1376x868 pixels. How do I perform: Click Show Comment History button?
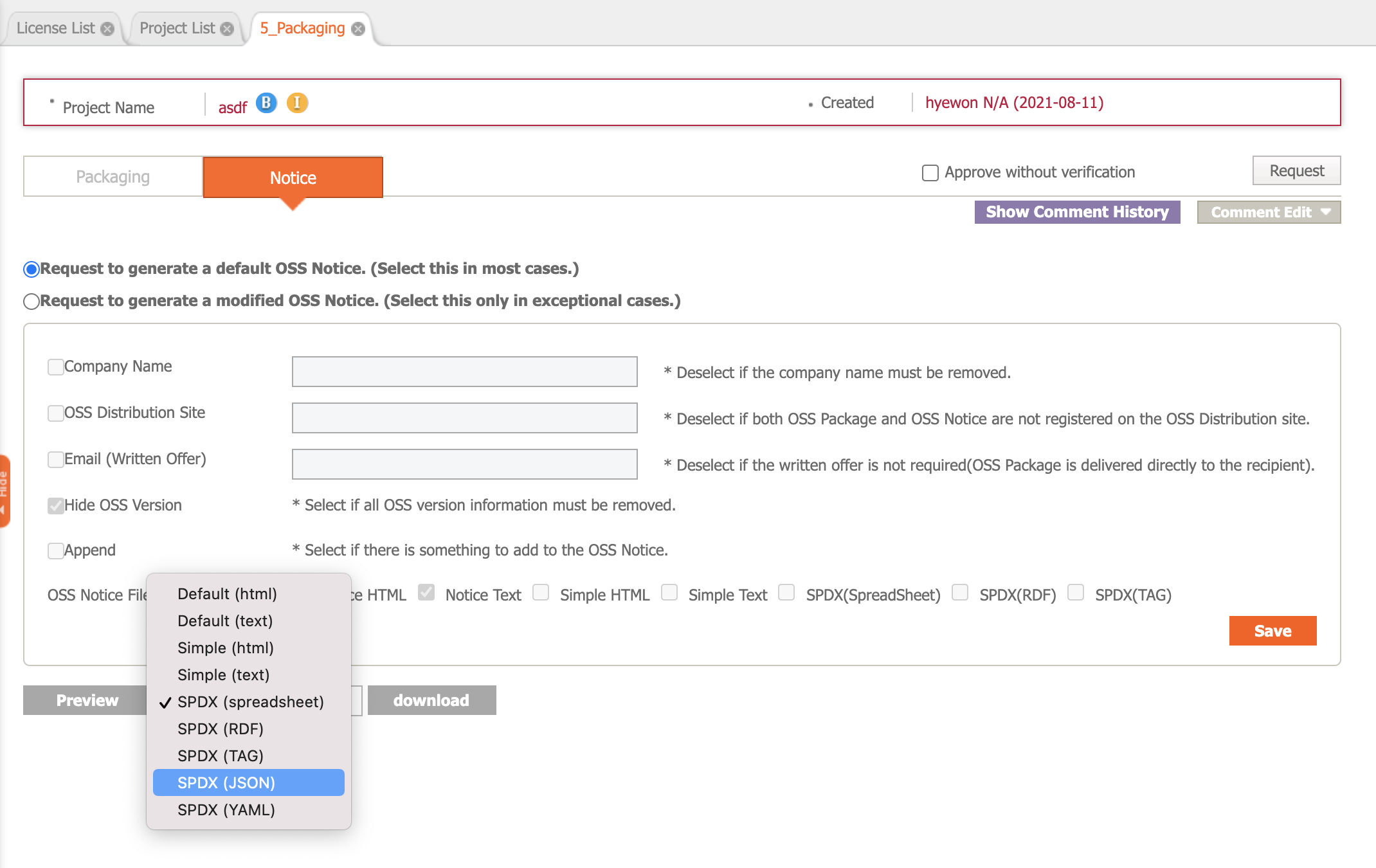click(1077, 212)
